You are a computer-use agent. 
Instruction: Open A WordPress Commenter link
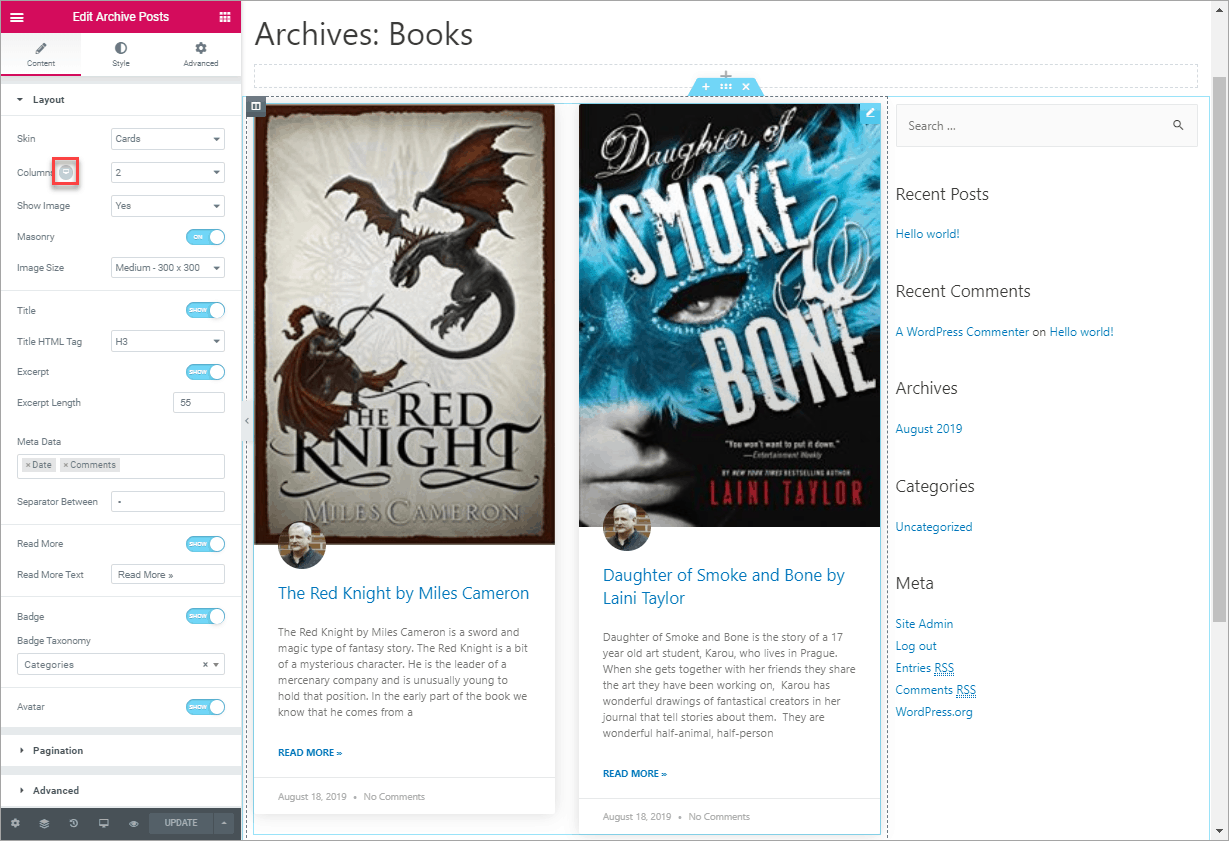coord(962,332)
